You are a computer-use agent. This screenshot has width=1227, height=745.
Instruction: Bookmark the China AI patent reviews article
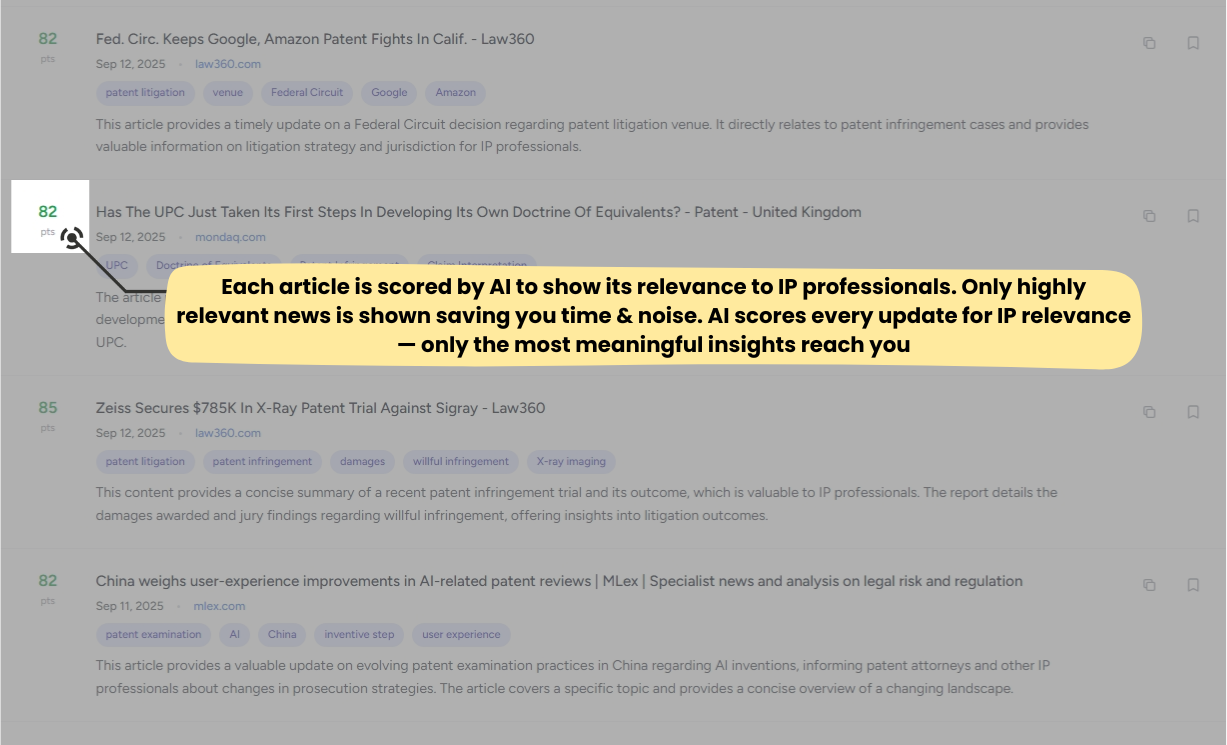pyautogui.click(x=1193, y=585)
